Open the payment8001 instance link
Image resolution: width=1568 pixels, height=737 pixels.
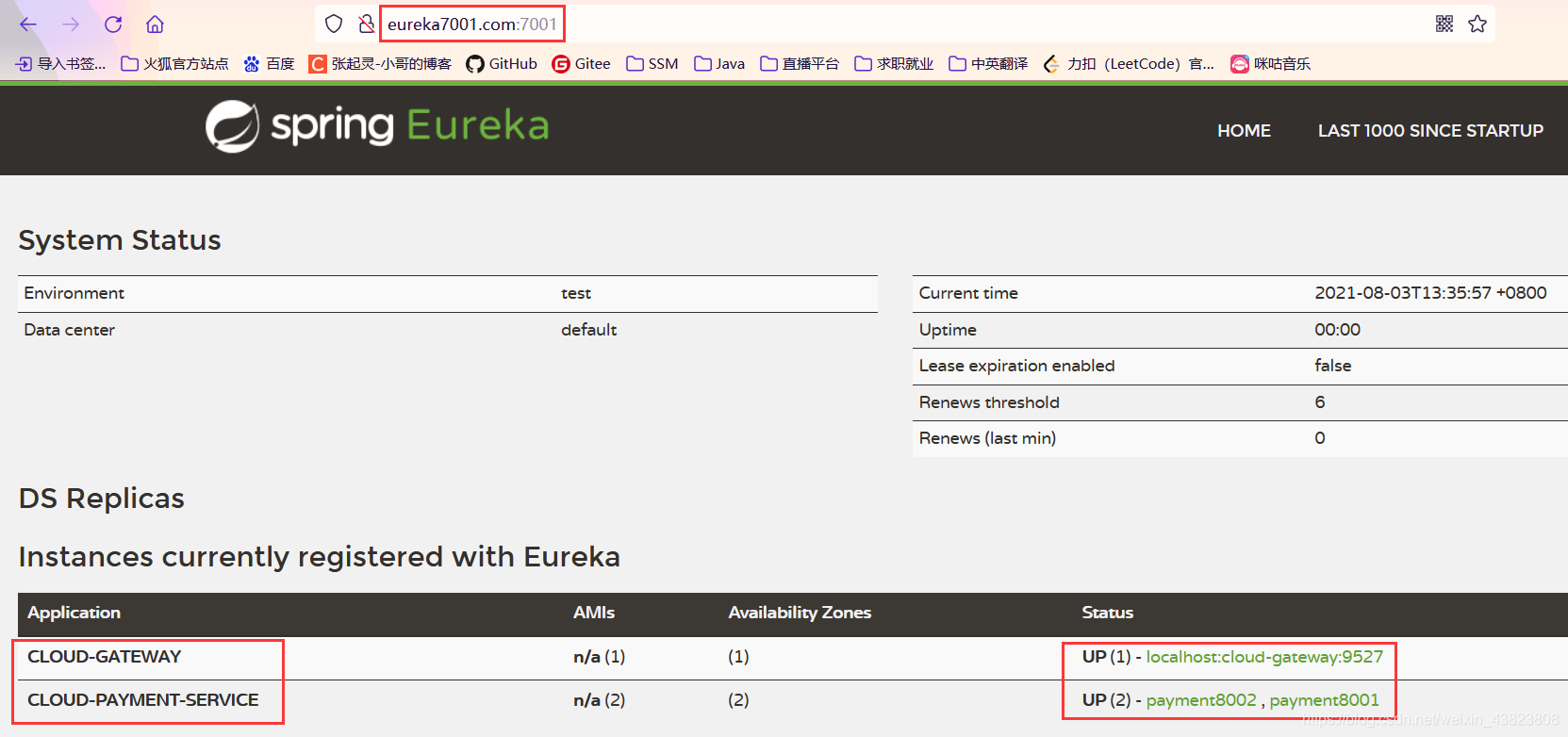click(x=1324, y=700)
